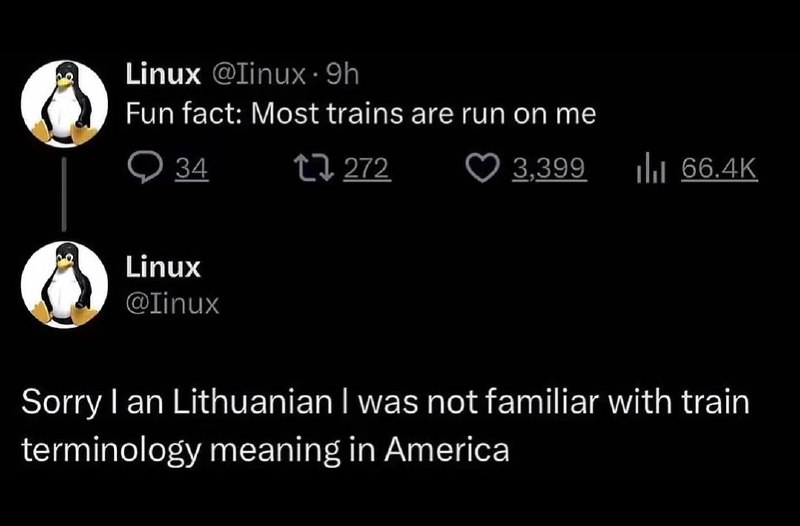Open the Tux penguin avatar on reply tweet
Viewport: 800px width, 526px height.
pyautogui.click(x=64, y=285)
